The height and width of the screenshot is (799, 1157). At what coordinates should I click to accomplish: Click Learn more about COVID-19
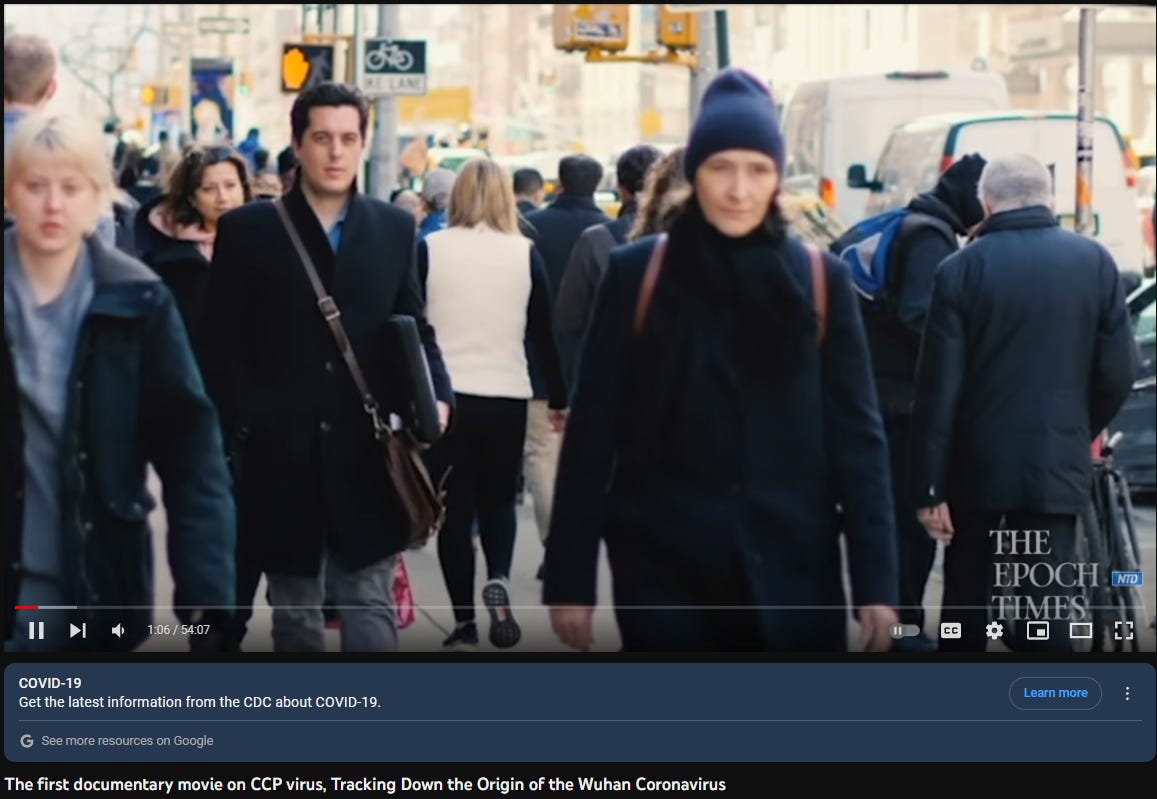tap(1055, 693)
